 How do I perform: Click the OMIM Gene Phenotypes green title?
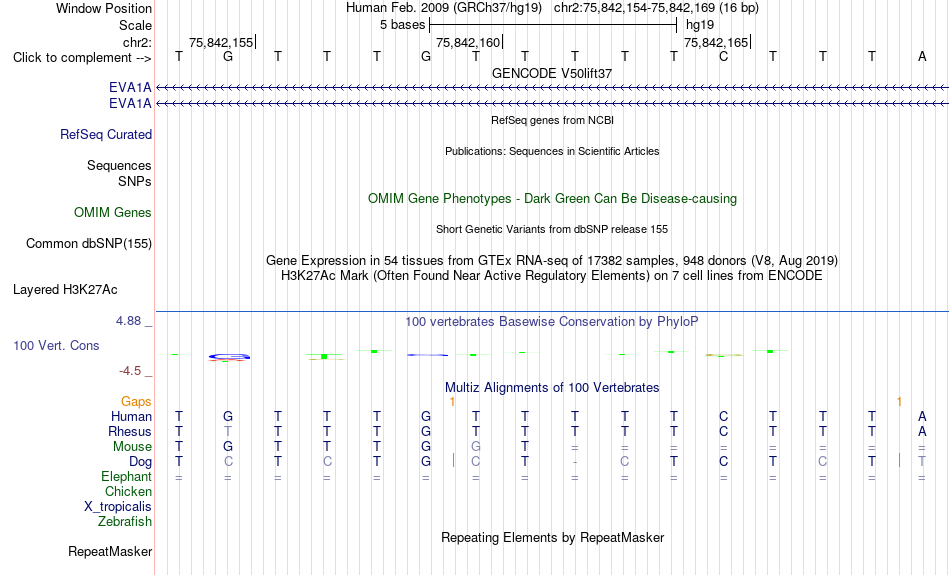click(x=552, y=199)
